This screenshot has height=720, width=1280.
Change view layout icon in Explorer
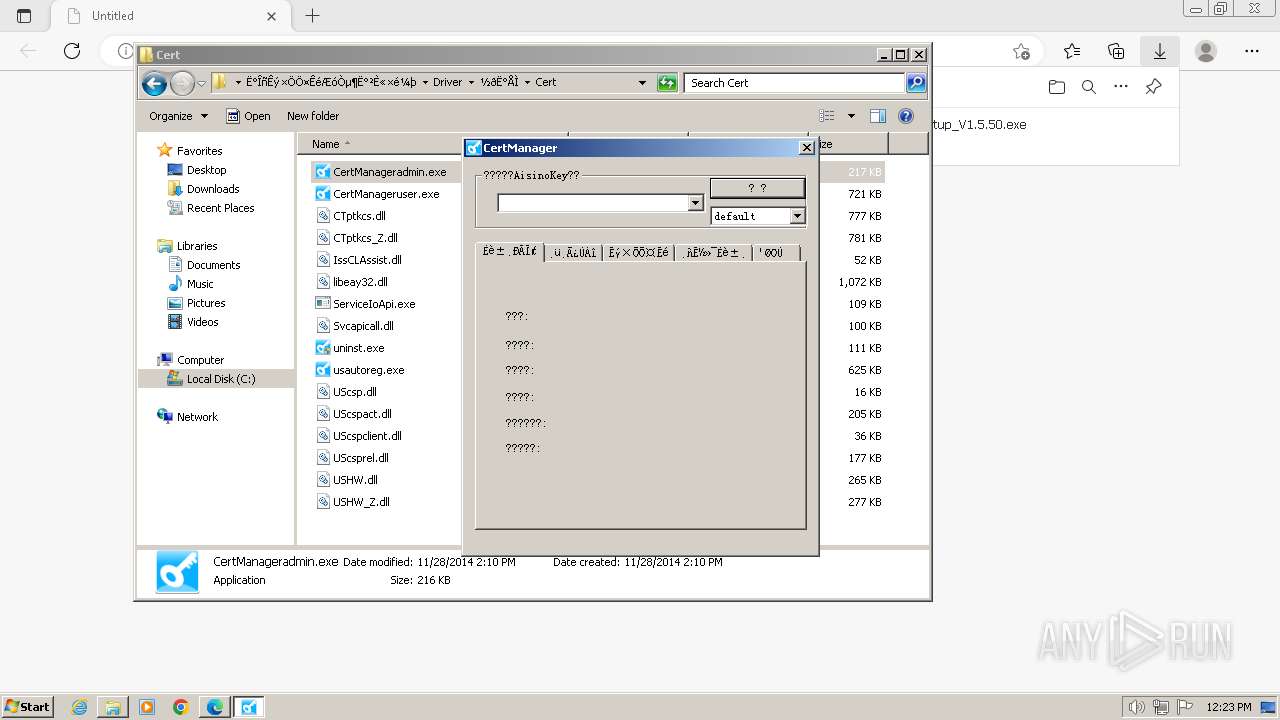827,116
